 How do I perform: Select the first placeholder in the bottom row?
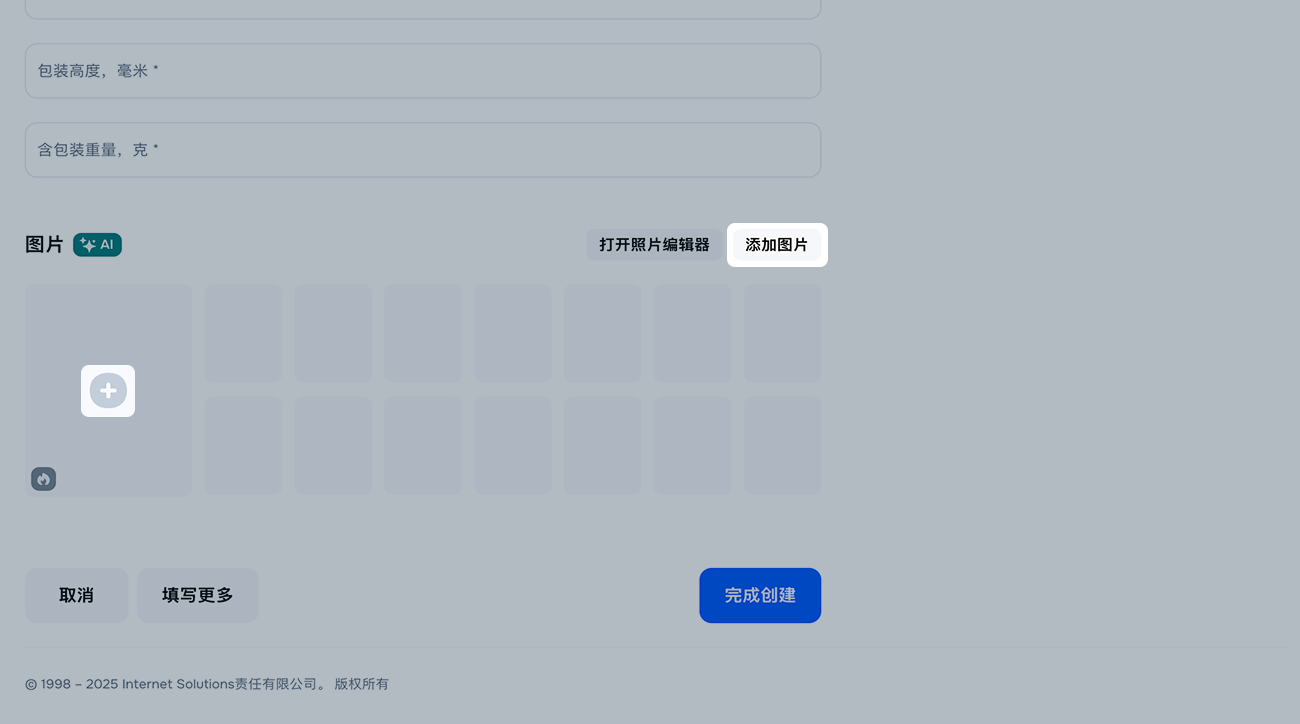tap(243, 445)
